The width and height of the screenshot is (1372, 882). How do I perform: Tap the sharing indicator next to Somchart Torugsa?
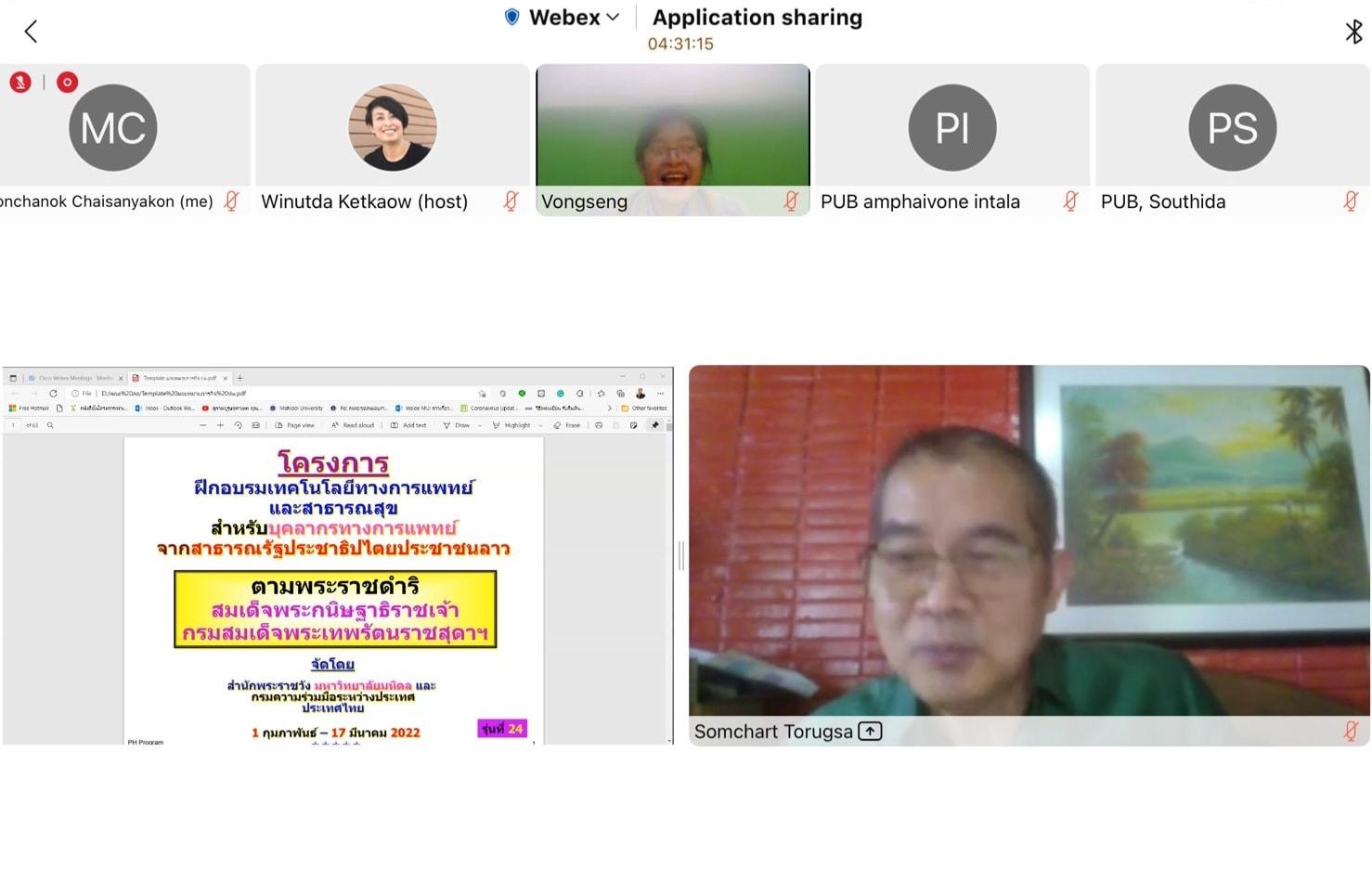[x=870, y=732]
